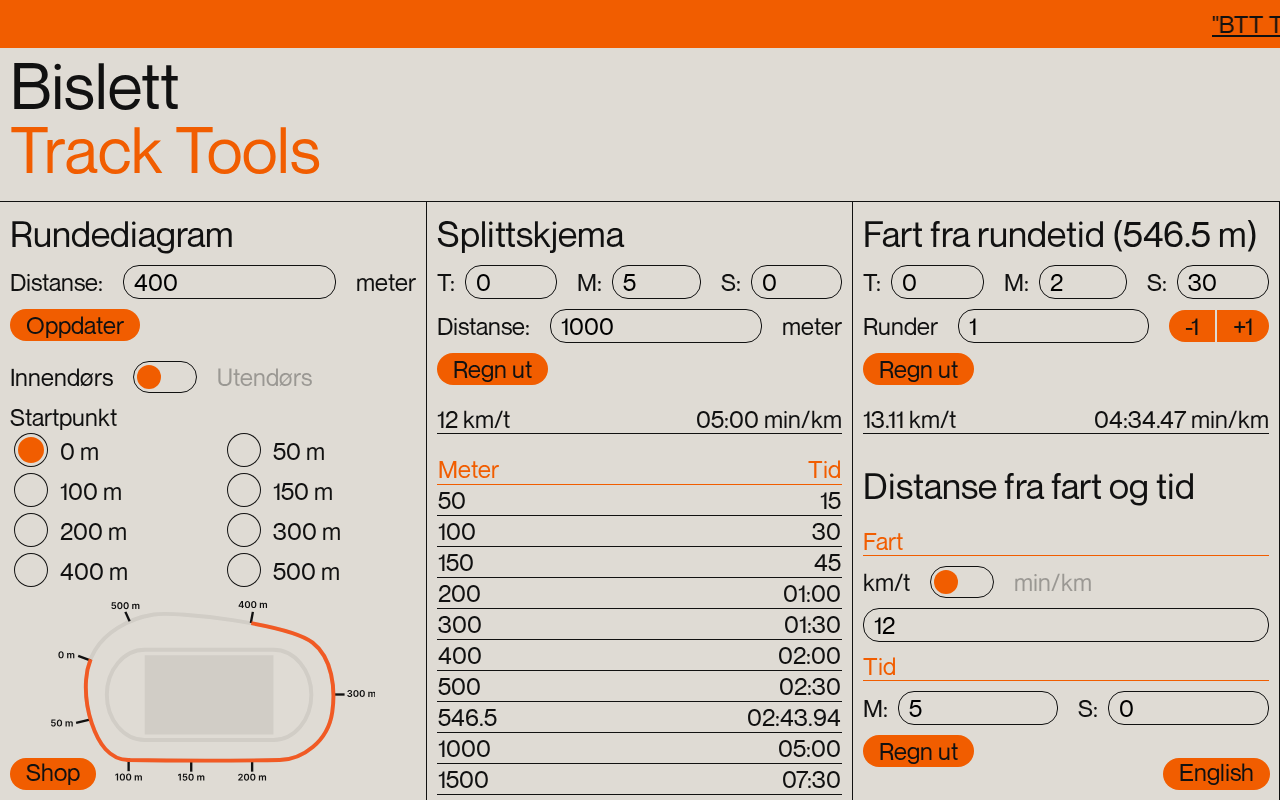
Task: Click the Meter column header
Action: [x=468, y=470]
